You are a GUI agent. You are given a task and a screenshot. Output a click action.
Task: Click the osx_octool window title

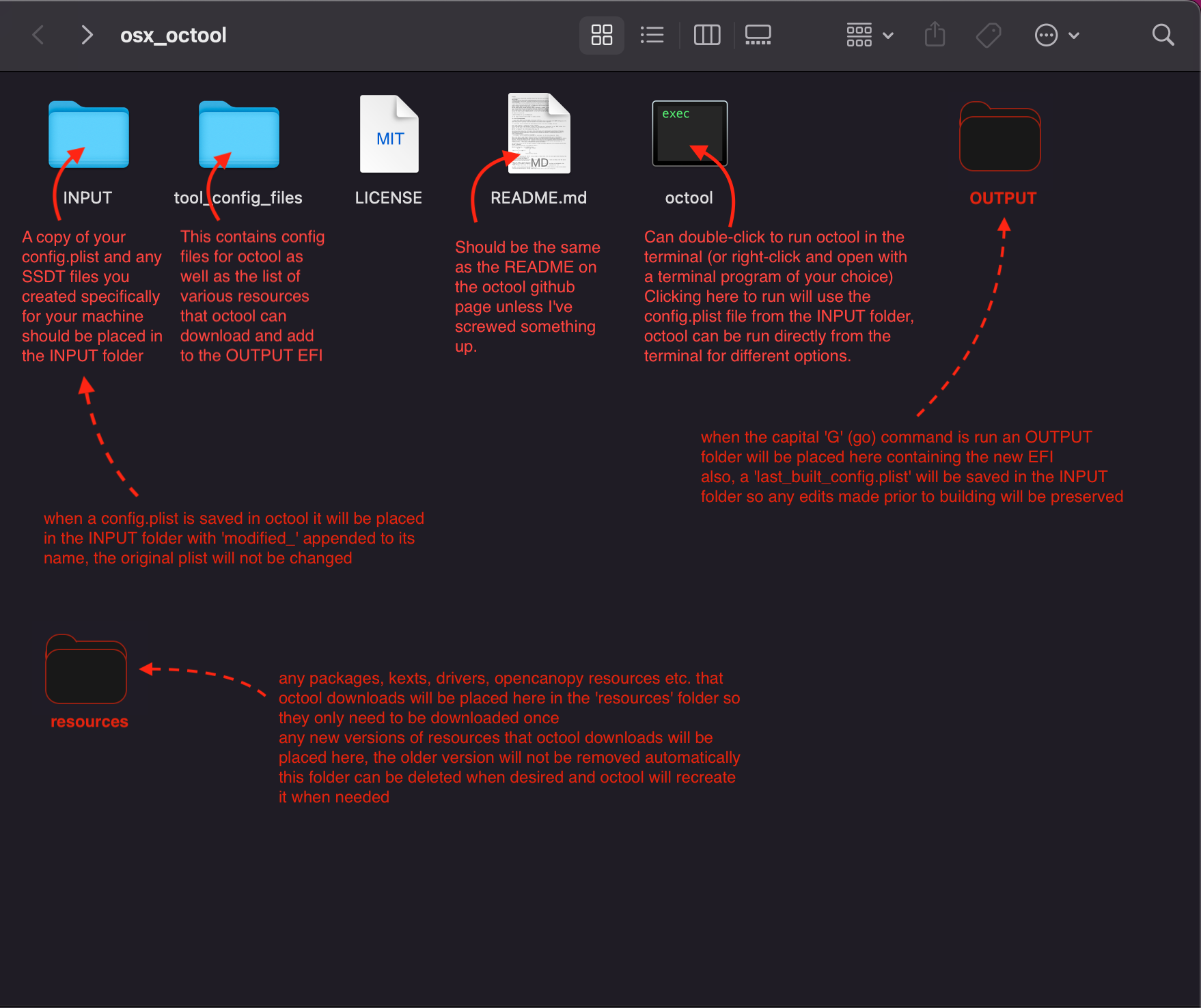tap(173, 35)
